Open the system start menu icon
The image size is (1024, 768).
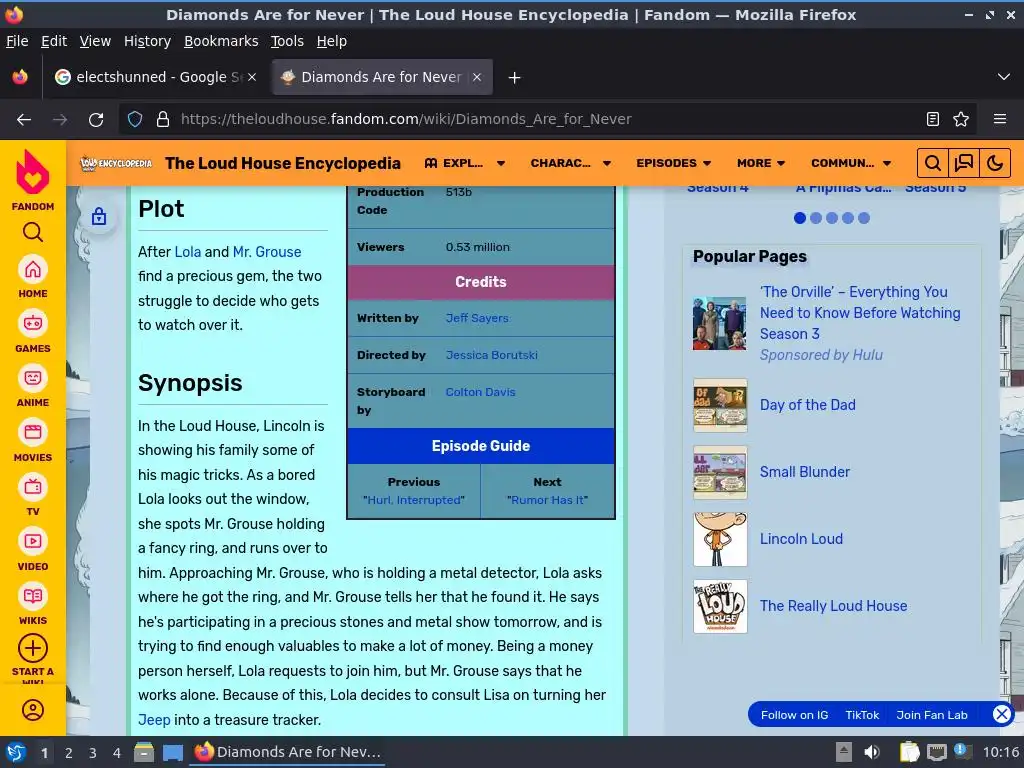tap(16, 752)
